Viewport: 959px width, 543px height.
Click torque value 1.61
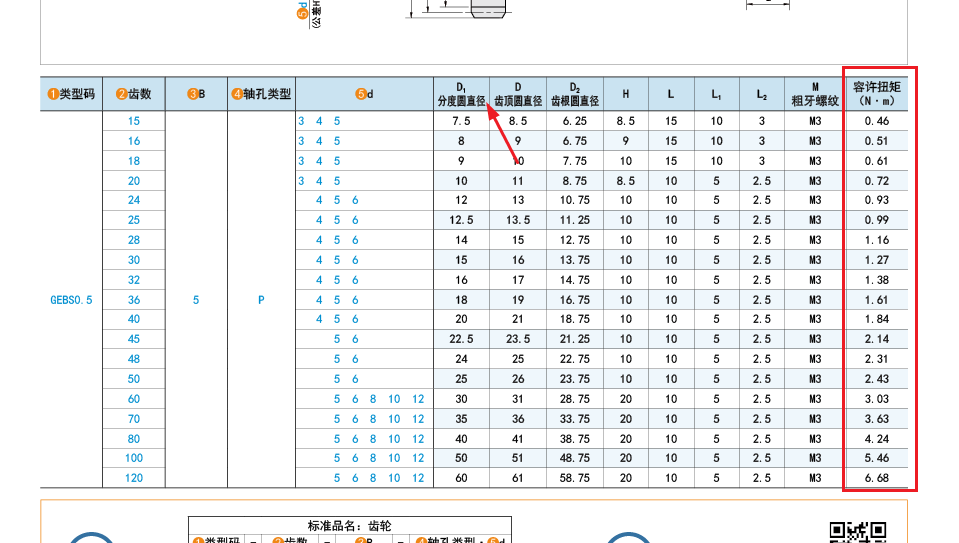coord(877,300)
